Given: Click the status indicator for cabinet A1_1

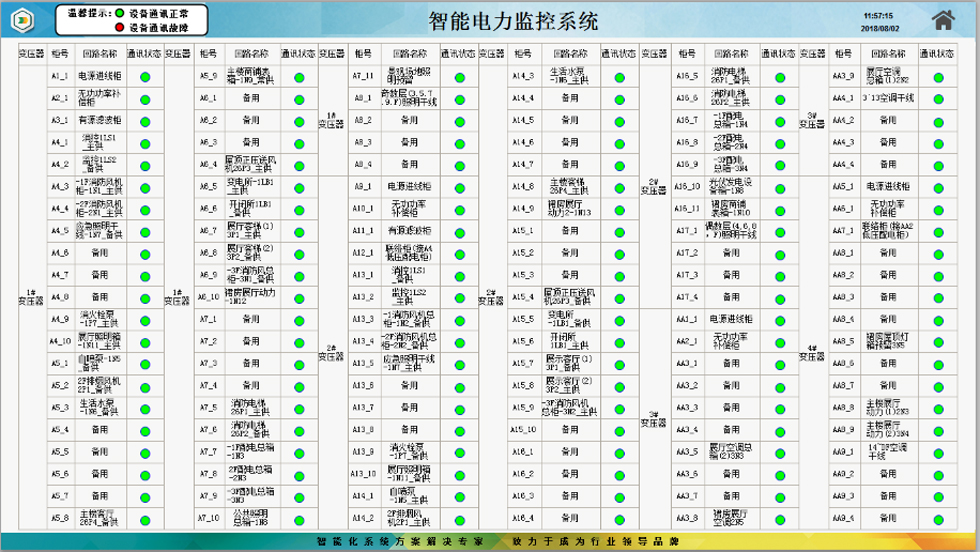Looking at the screenshot, I should pos(145,76).
